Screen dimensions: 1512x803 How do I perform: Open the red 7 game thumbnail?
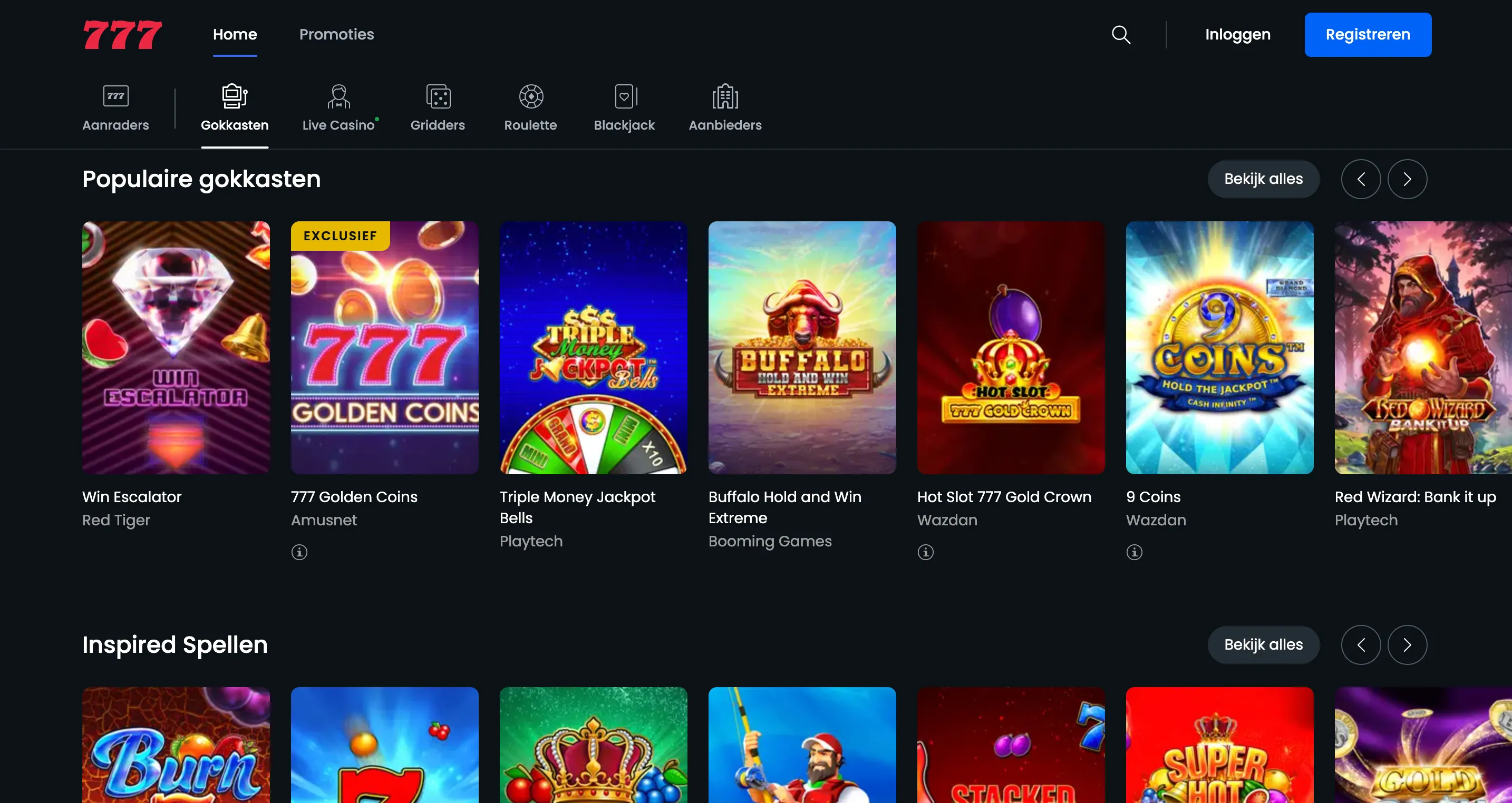pos(385,745)
